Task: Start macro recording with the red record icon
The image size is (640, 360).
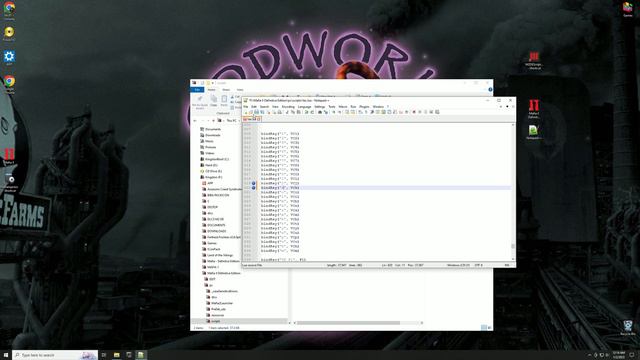Action: 414,112
